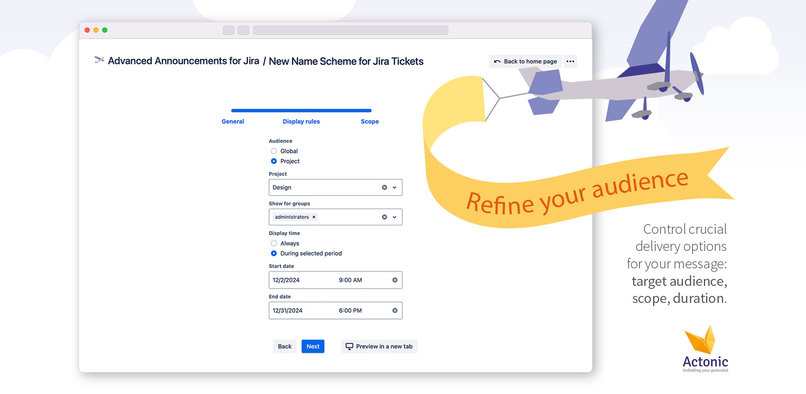Viewport: 806px width, 394px height.
Task: Click the Actonic logo
Action: pos(705,349)
